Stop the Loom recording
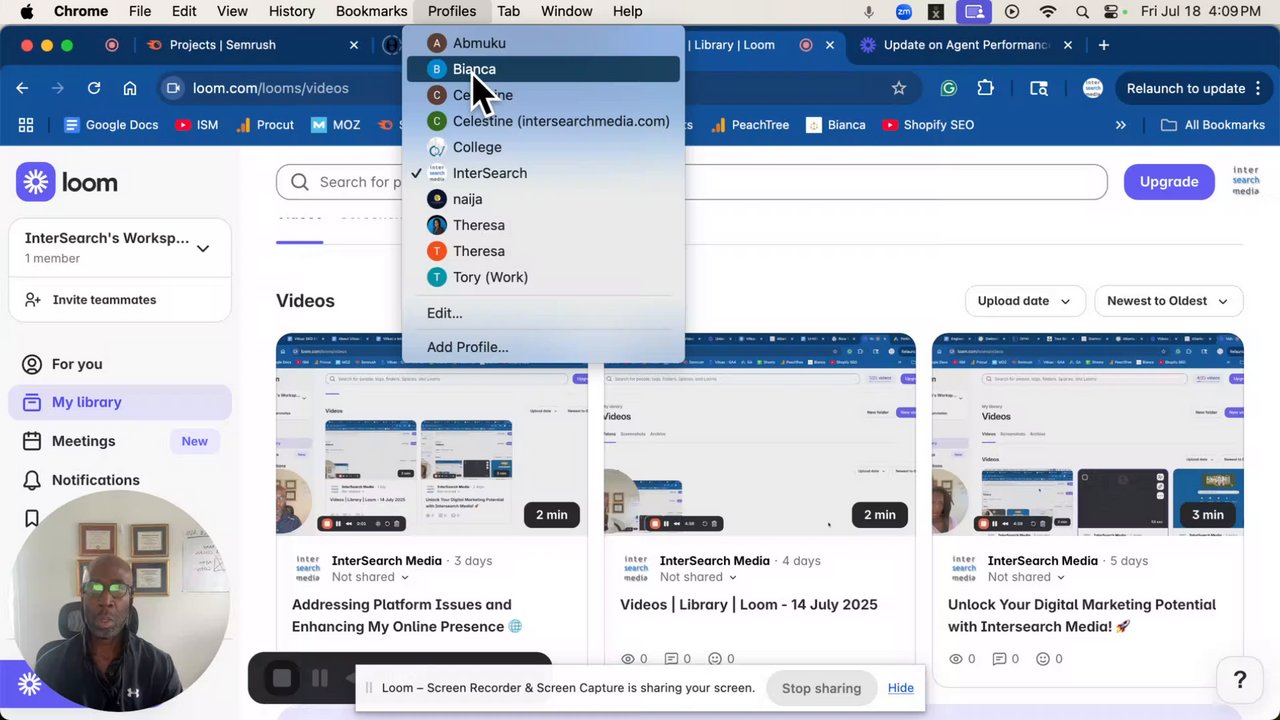Screen dimensions: 1280x720 tap(282, 679)
